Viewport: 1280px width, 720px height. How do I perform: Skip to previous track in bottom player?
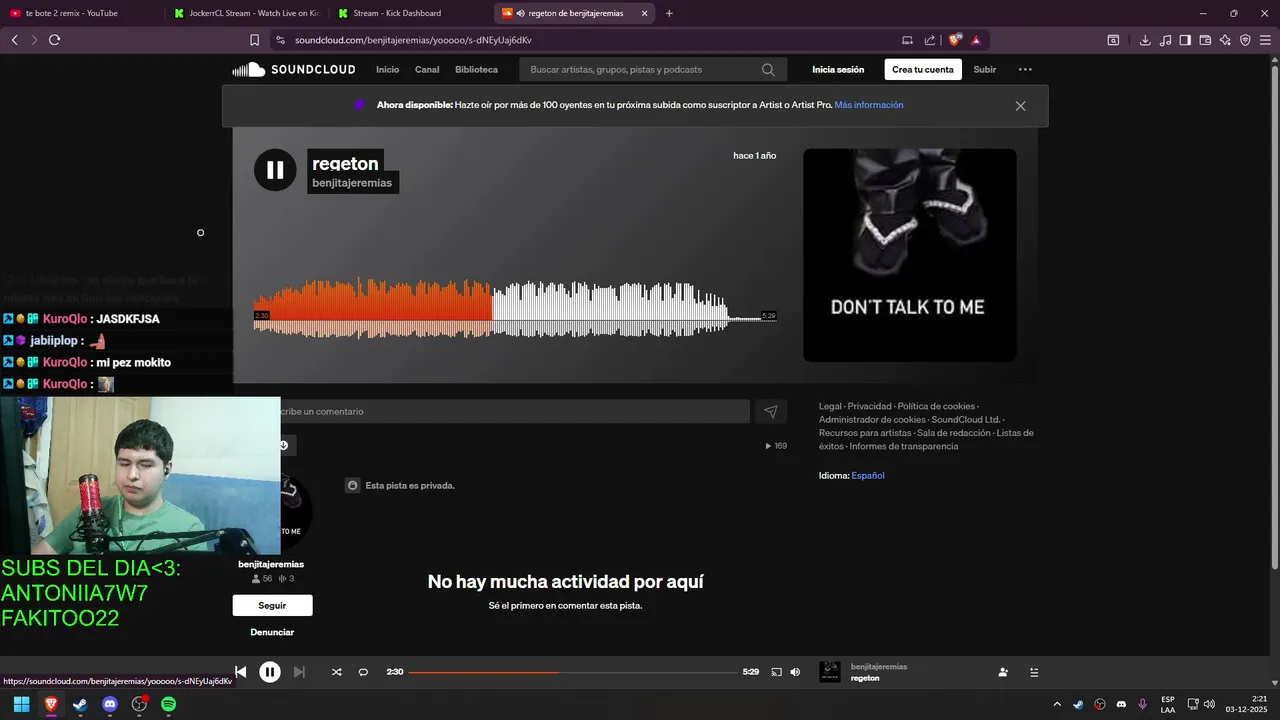tap(240, 672)
